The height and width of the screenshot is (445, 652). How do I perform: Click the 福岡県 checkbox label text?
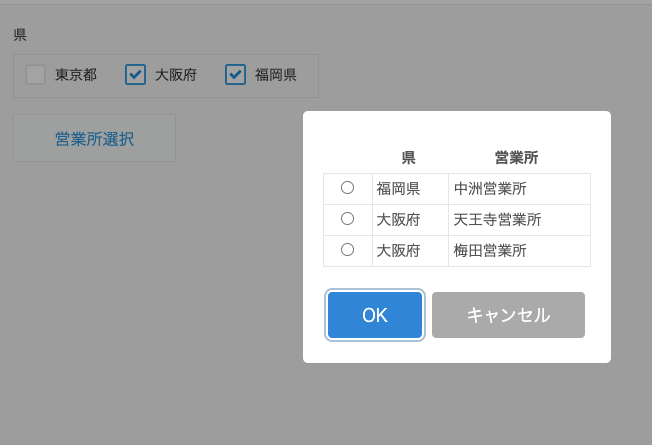276,75
